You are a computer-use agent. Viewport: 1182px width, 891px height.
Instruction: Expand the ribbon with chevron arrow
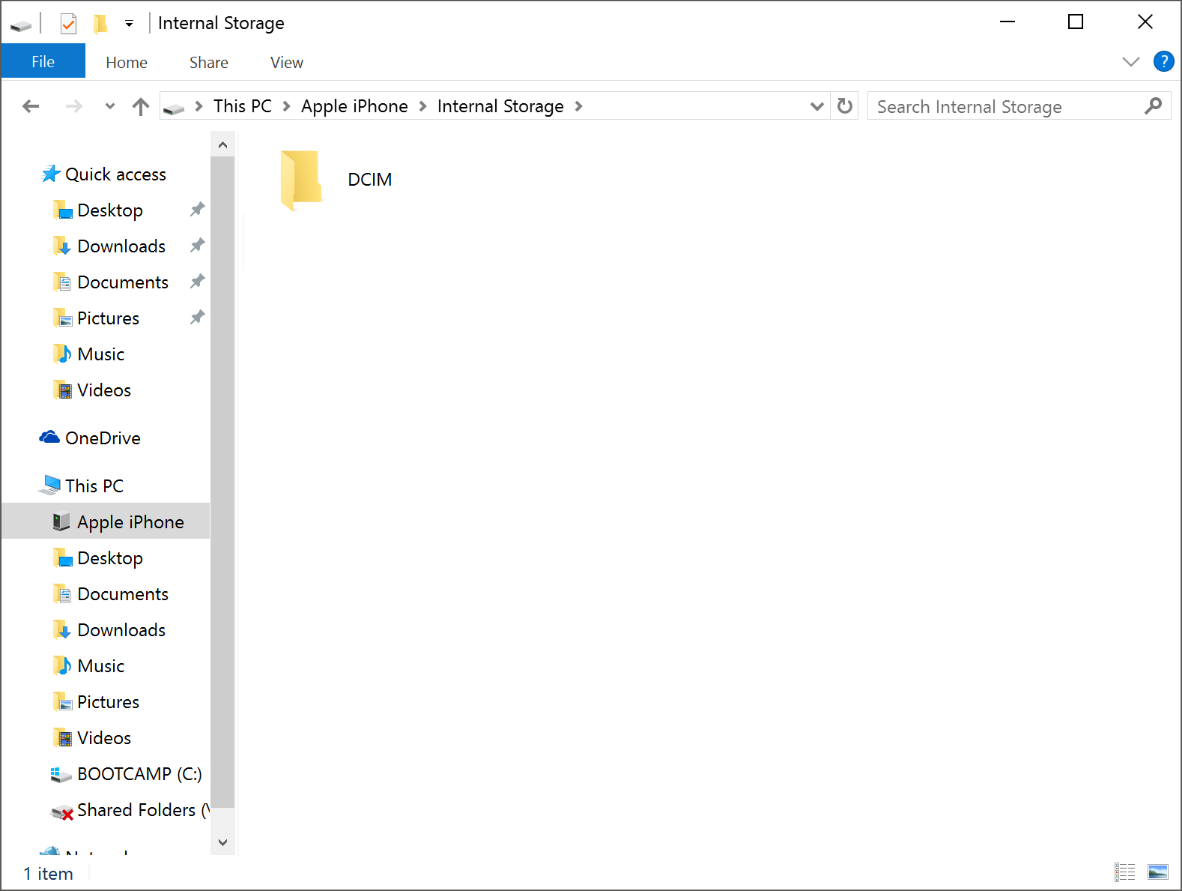(1131, 62)
